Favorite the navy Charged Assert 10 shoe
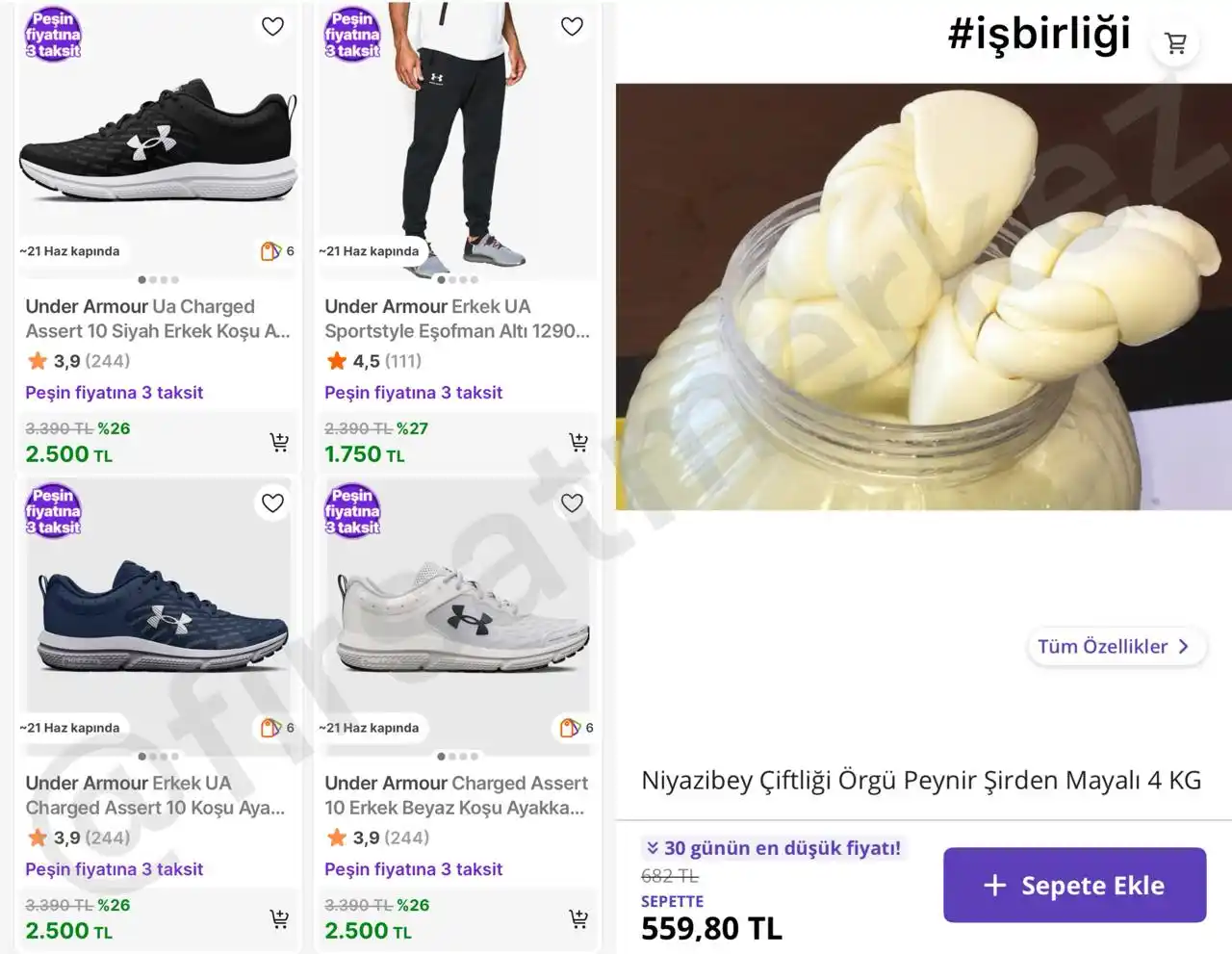Viewport: 1232px width, 954px height. click(273, 503)
